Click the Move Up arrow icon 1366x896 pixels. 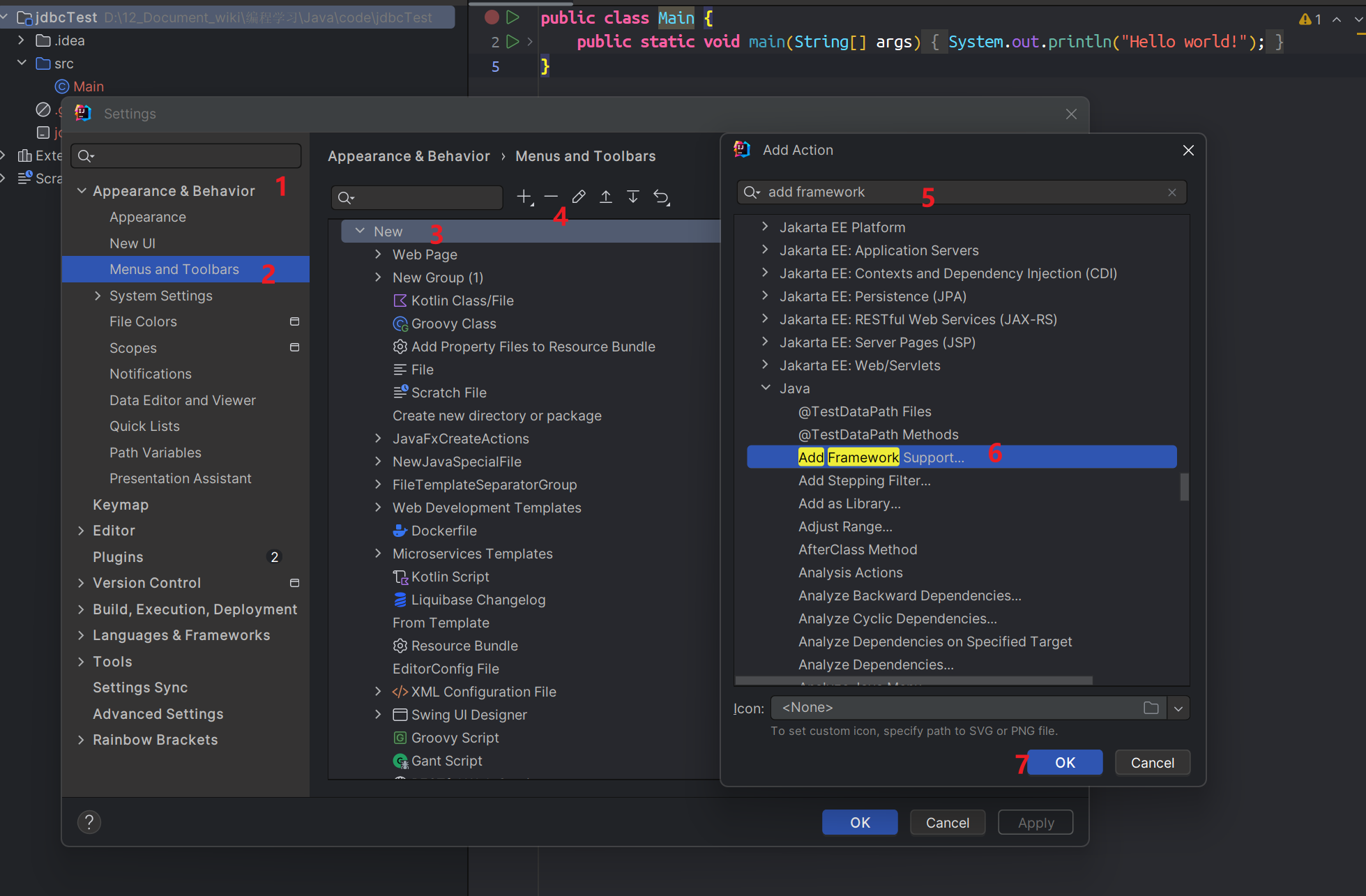point(606,197)
